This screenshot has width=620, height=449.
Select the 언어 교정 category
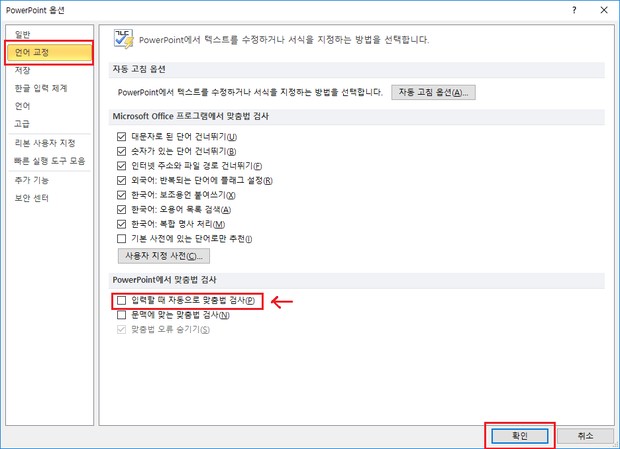[x=49, y=52]
